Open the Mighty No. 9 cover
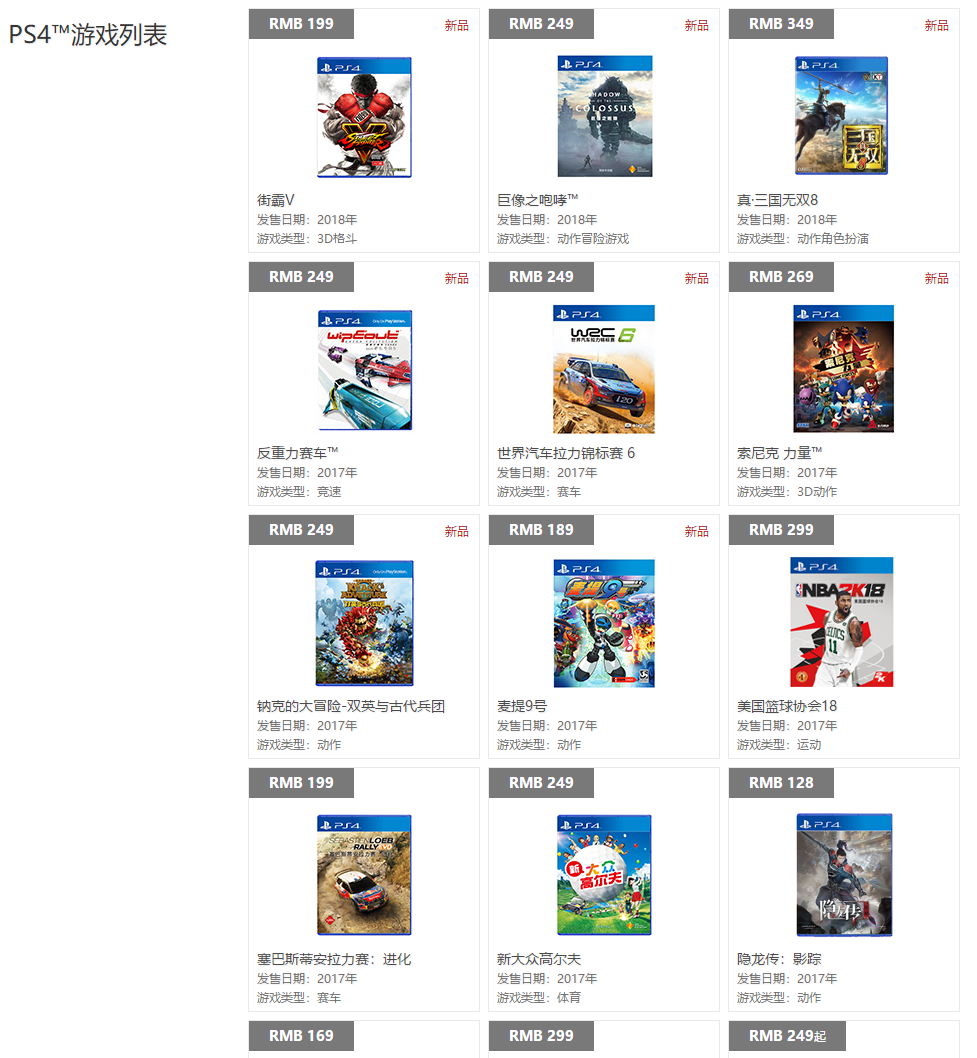The height and width of the screenshot is (1058, 977). pos(604,623)
